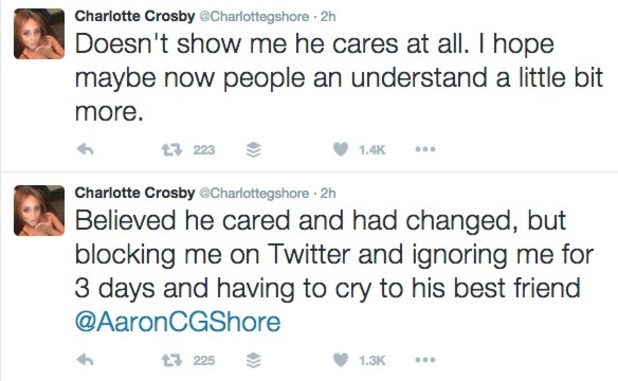
Task: Open the layered stack icon on second tweet
Action: [x=253, y=360]
